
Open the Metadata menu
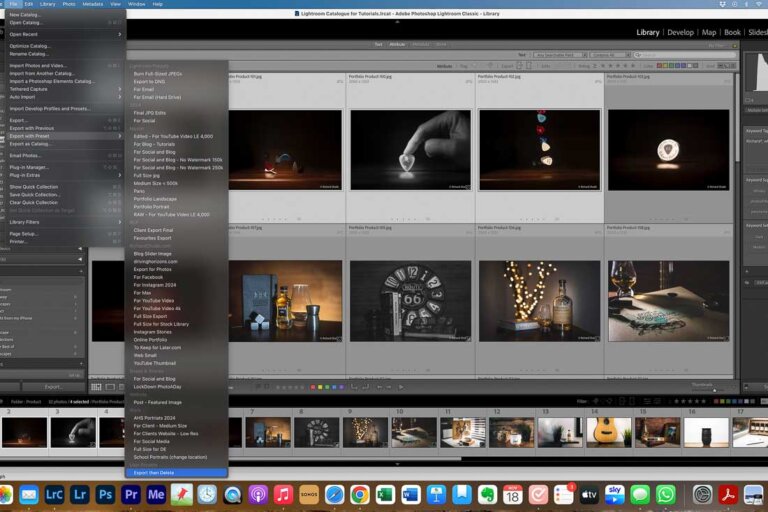coord(93,4)
